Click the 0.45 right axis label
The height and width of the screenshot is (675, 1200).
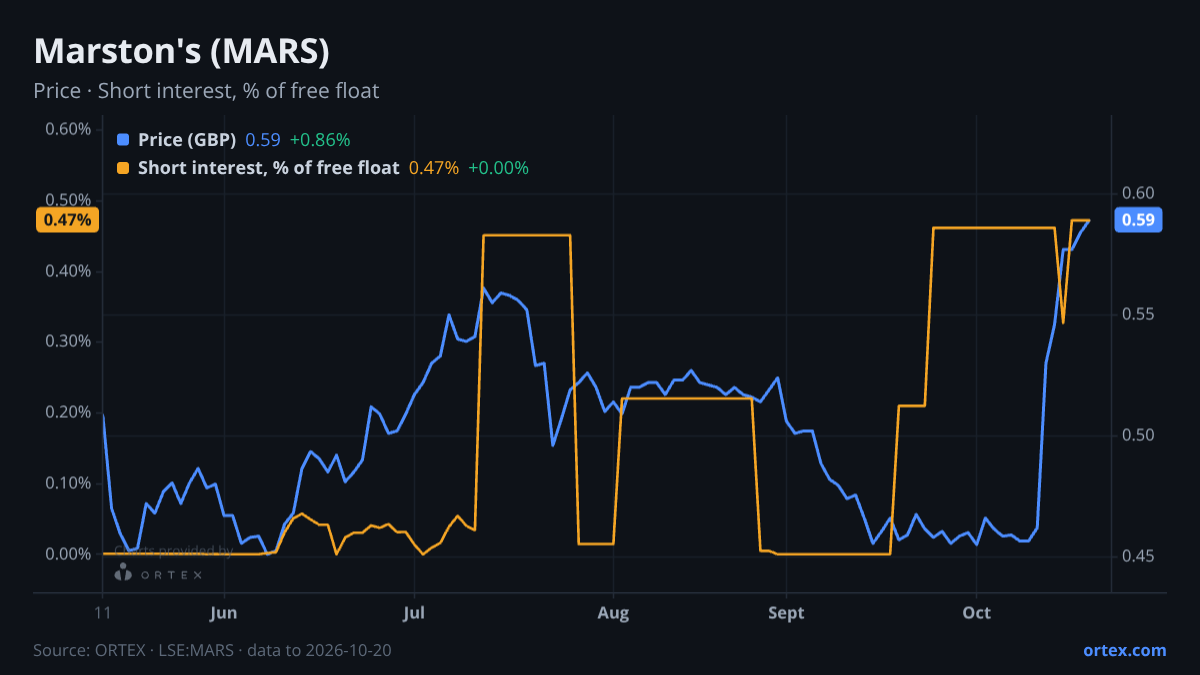1138,556
